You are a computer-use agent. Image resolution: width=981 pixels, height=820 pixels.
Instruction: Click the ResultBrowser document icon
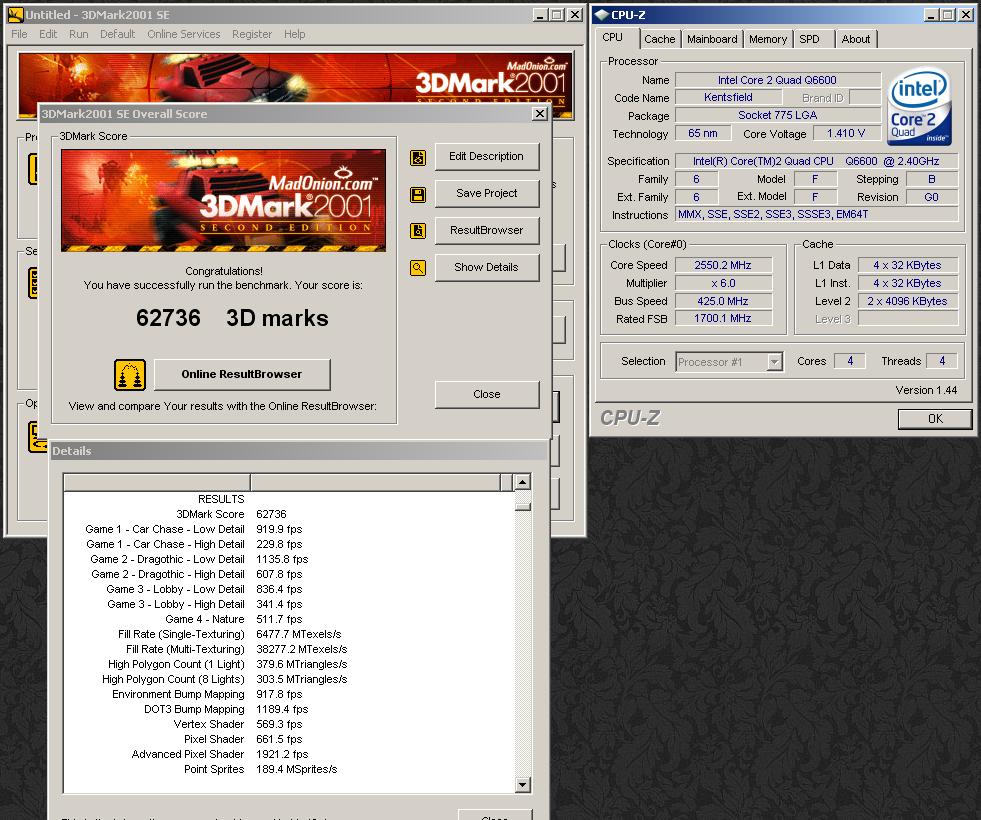(418, 231)
